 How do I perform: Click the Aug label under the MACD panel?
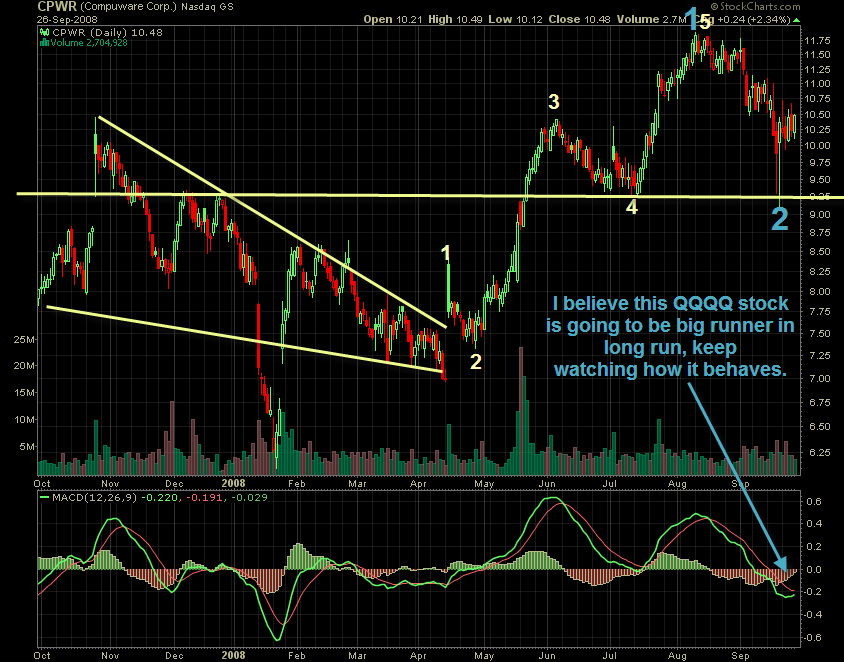(x=677, y=656)
